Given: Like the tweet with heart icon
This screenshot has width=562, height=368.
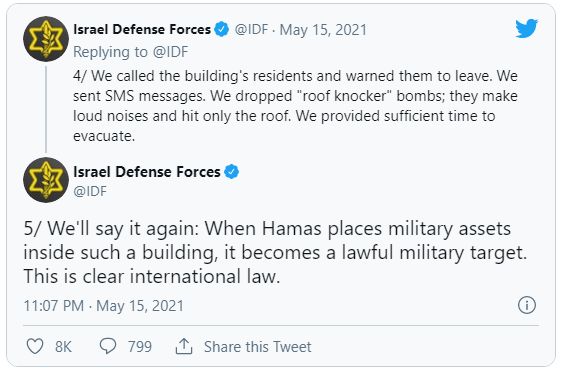Looking at the screenshot, I should pos(35,346).
